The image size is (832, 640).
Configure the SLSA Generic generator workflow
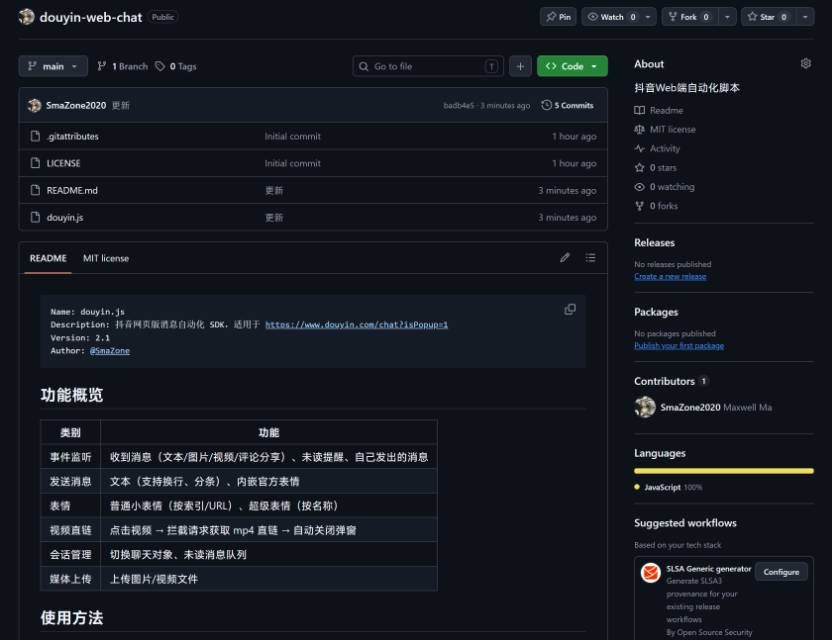[x=781, y=572]
